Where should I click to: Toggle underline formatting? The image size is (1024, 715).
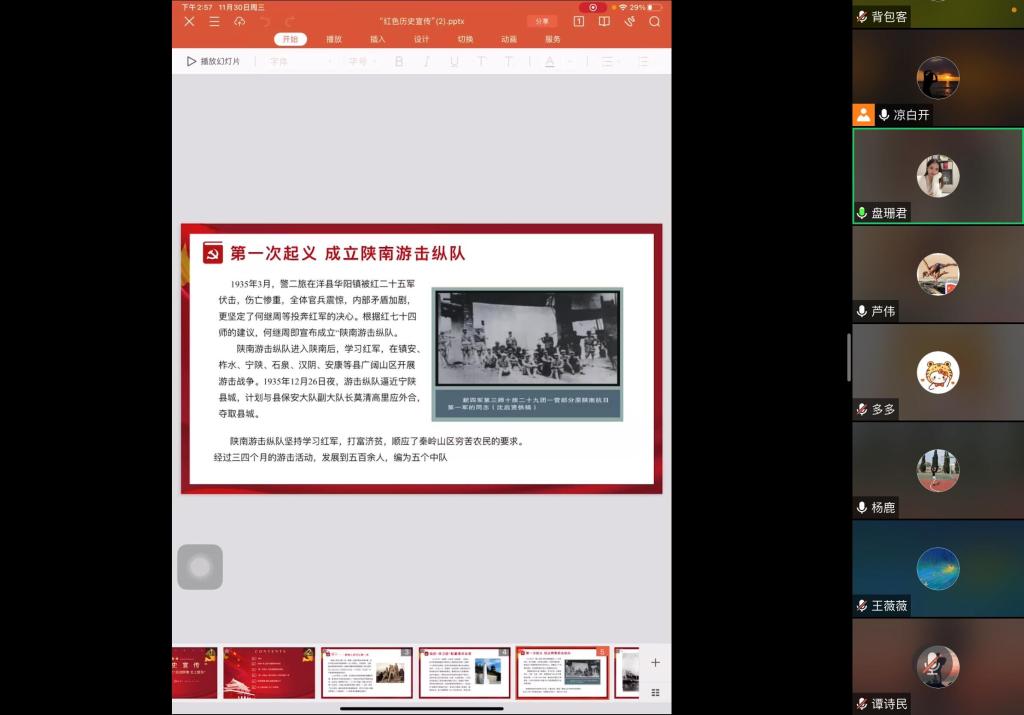[x=454, y=61]
